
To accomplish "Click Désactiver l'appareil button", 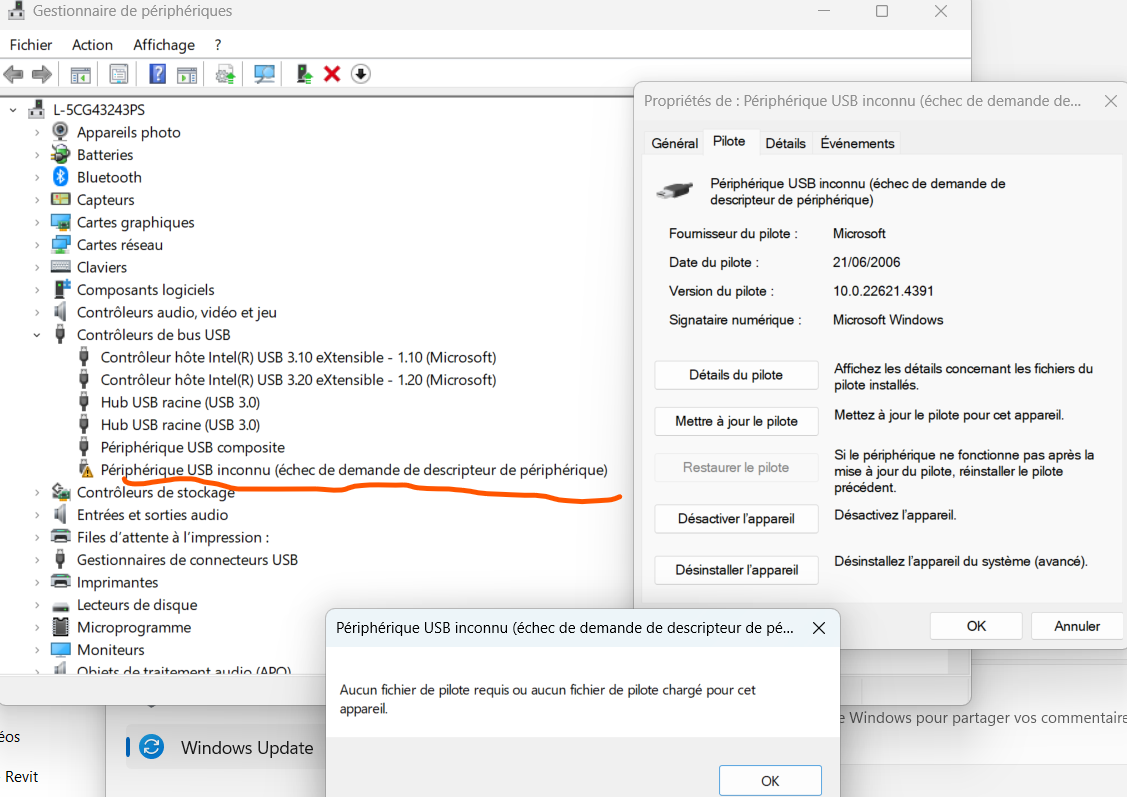I will pos(736,518).
